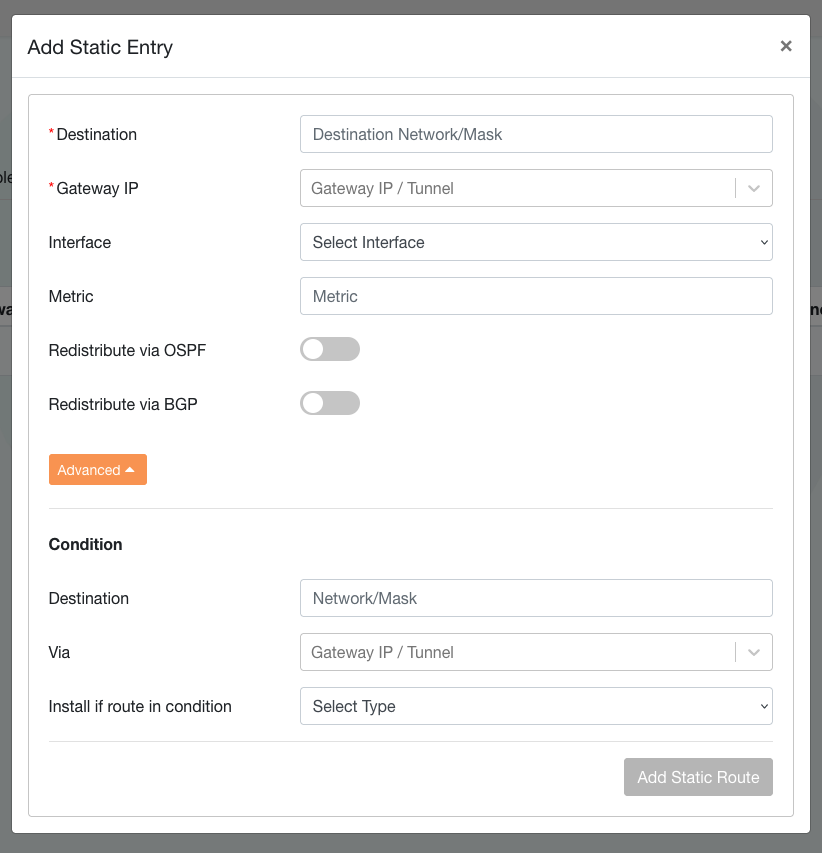
Task: Open the Select Interface dropdown
Action: pos(535,242)
